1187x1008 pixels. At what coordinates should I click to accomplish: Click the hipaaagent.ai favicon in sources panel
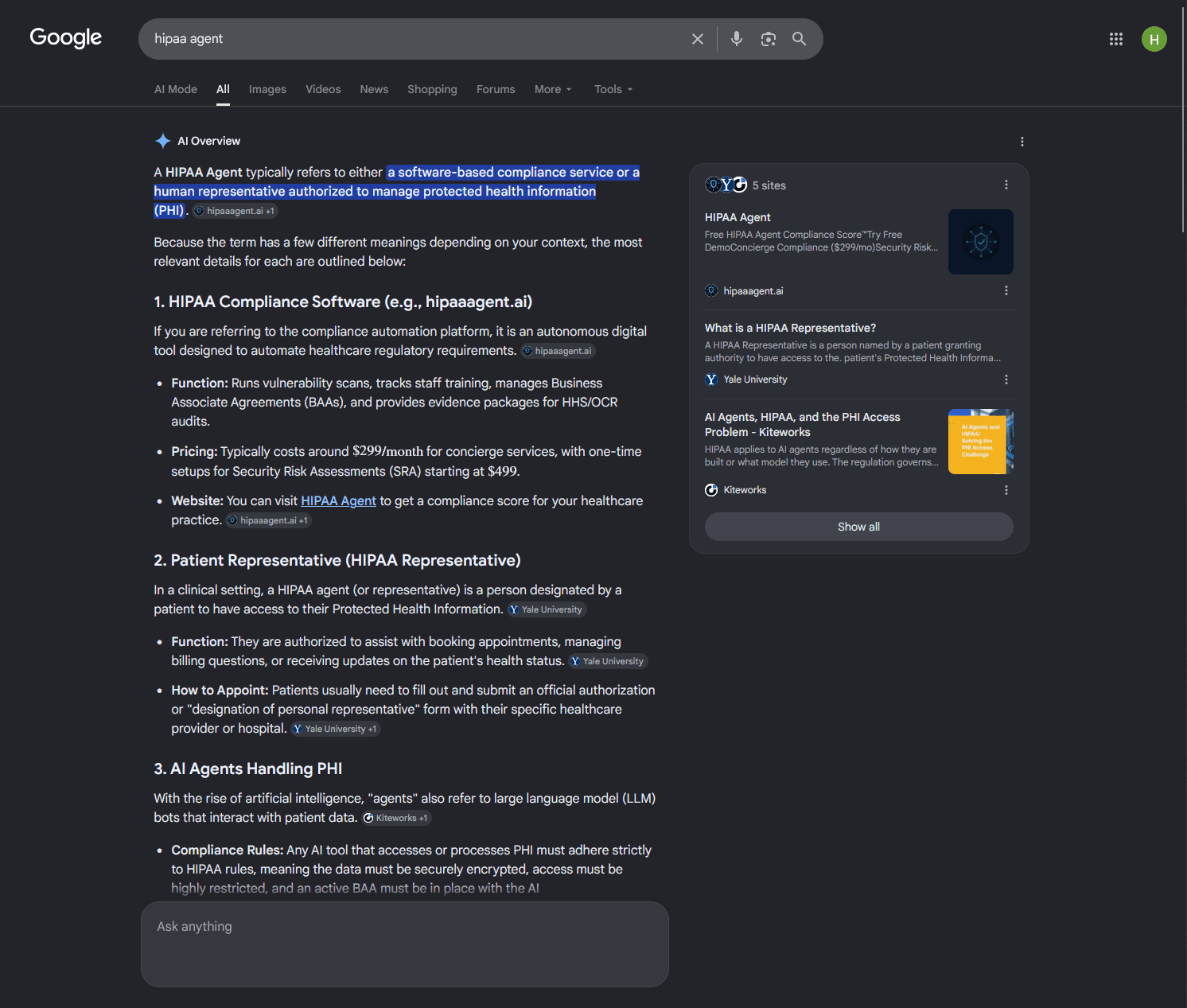tap(711, 290)
